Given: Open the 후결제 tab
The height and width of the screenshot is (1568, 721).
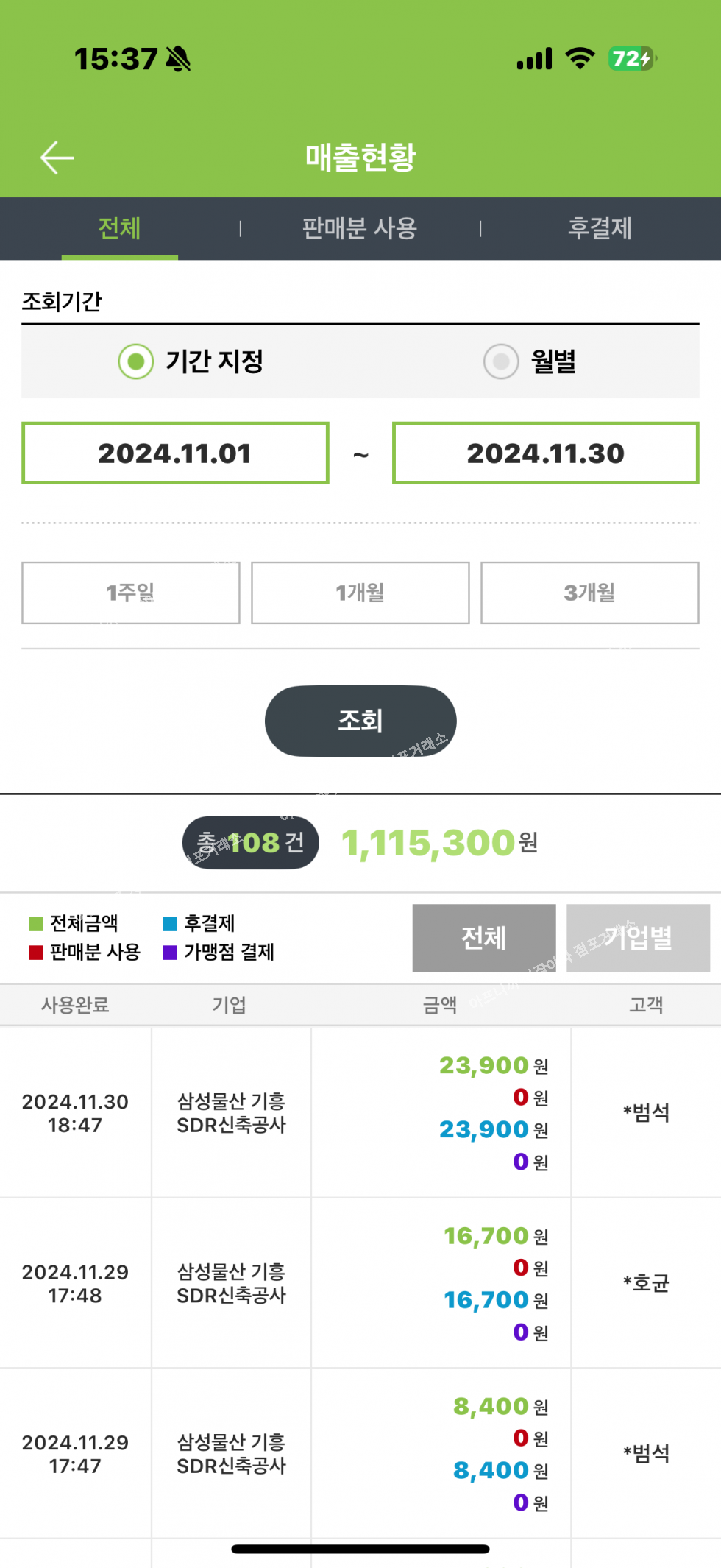Looking at the screenshot, I should (x=600, y=228).
